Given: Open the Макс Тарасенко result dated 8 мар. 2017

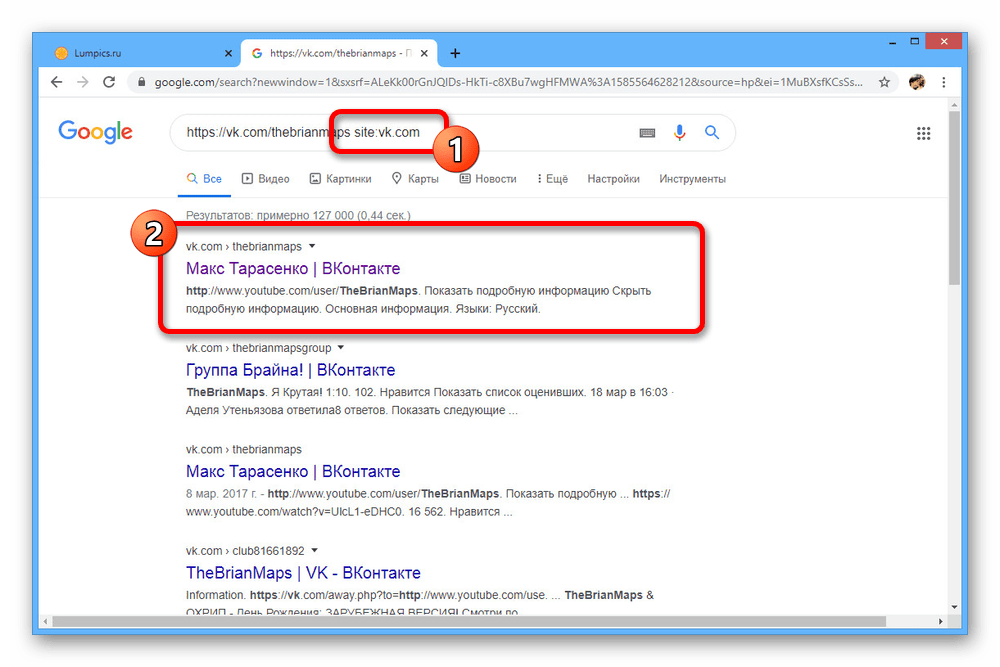Looking at the screenshot, I should (293, 471).
